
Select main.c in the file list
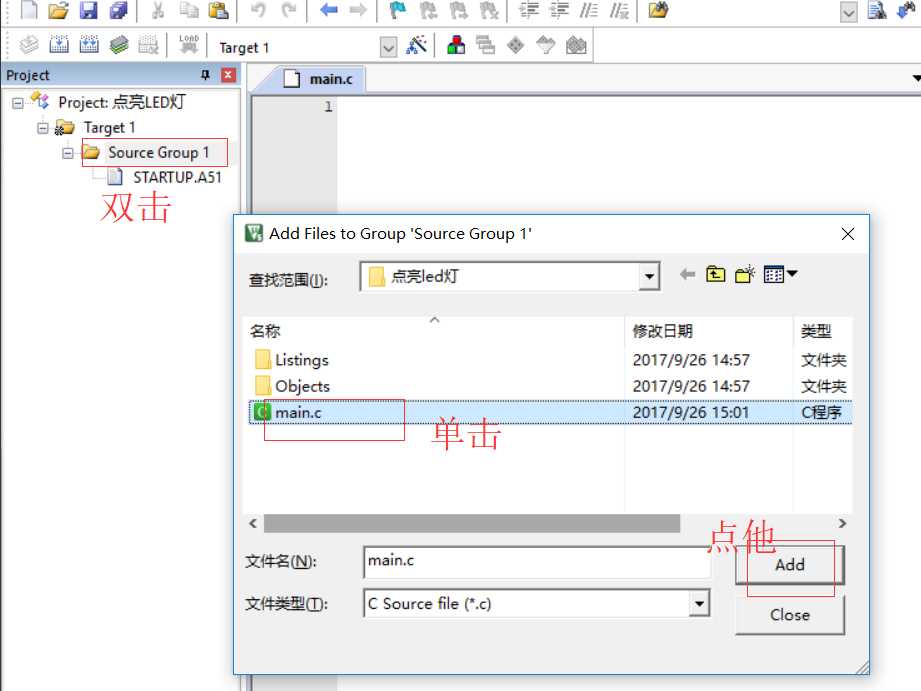coord(550,412)
